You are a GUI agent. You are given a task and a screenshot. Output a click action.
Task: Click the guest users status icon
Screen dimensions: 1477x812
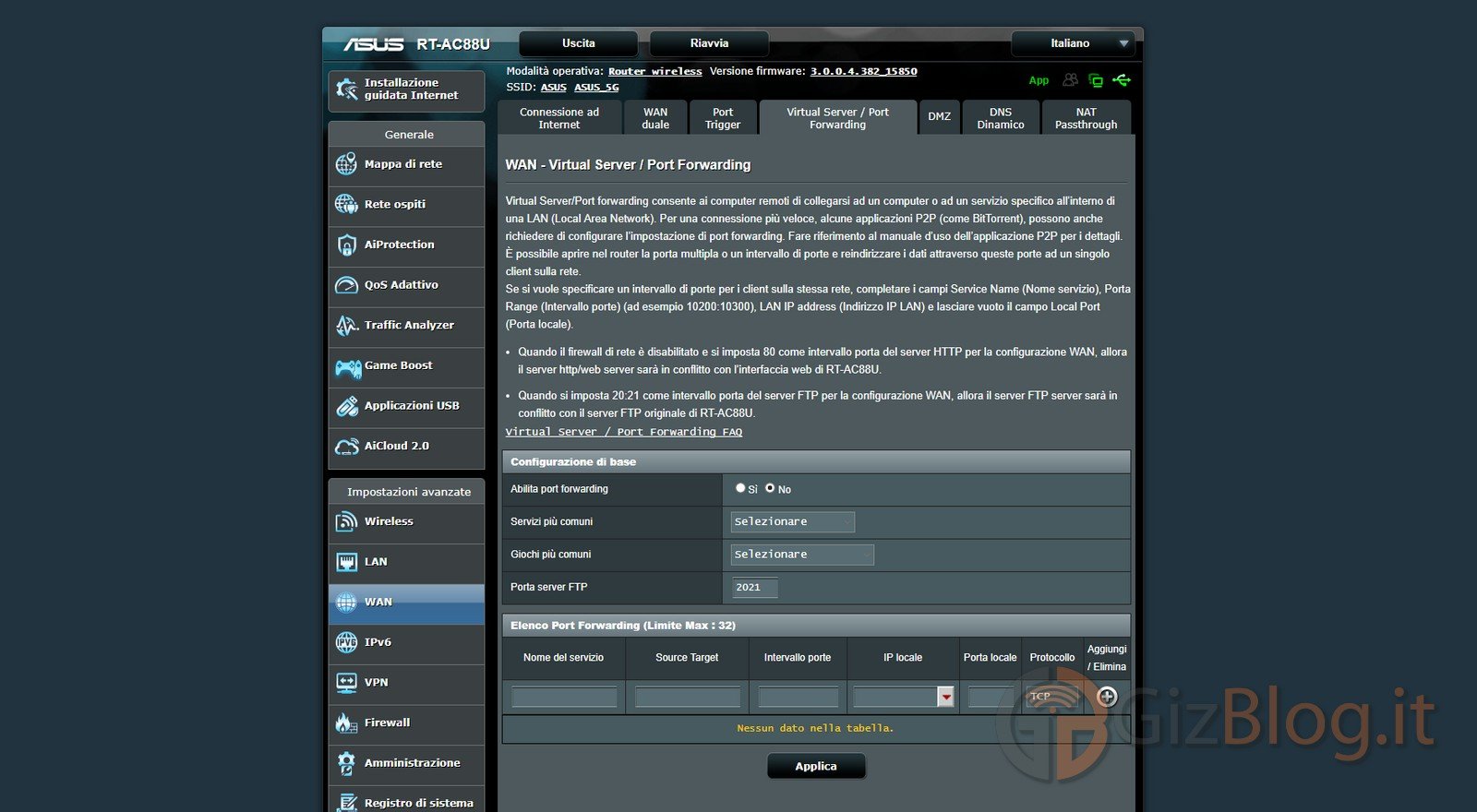click(x=1070, y=80)
